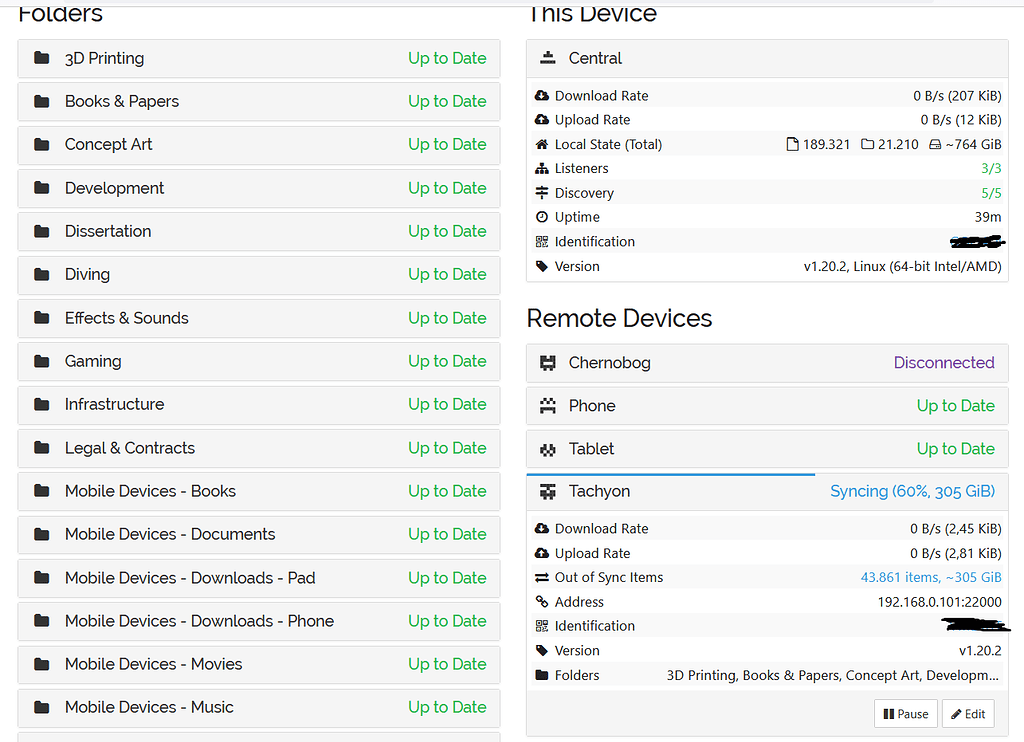1024x742 pixels.
Task: Click the Listeners sitemap icon
Action: pos(542,169)
